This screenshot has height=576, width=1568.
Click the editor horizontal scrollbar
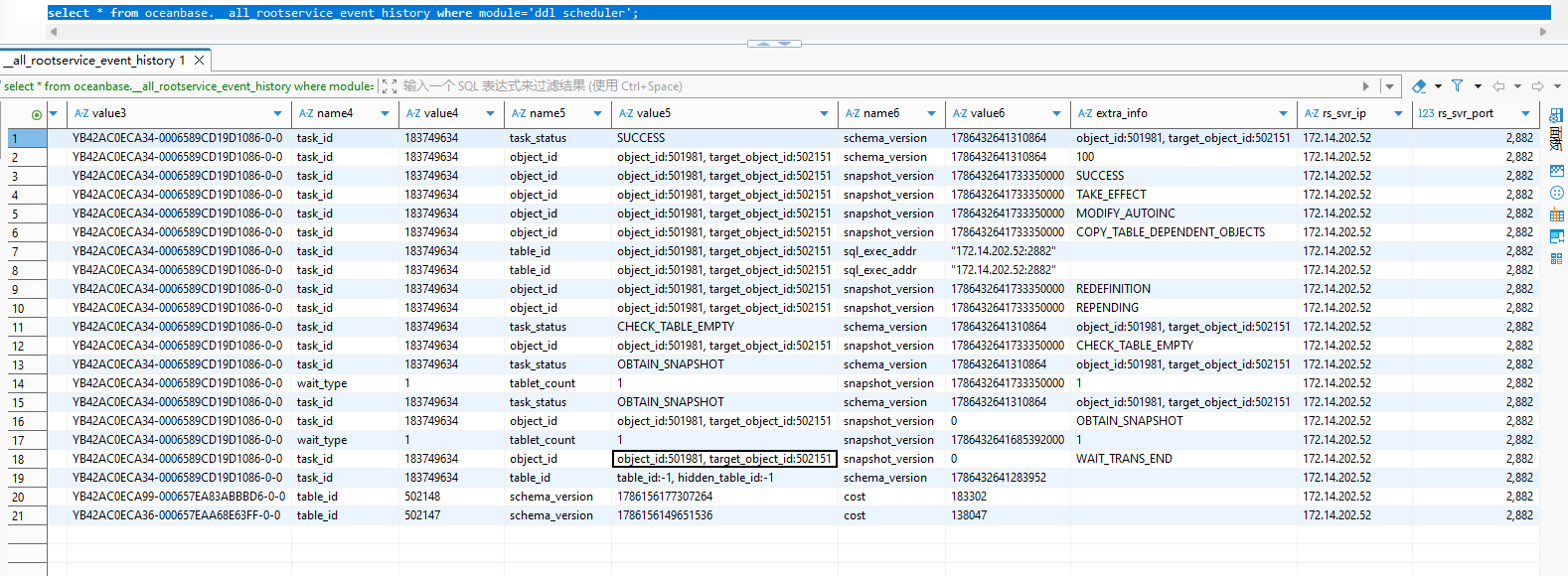pyautogui.click(x=799, y=32)
